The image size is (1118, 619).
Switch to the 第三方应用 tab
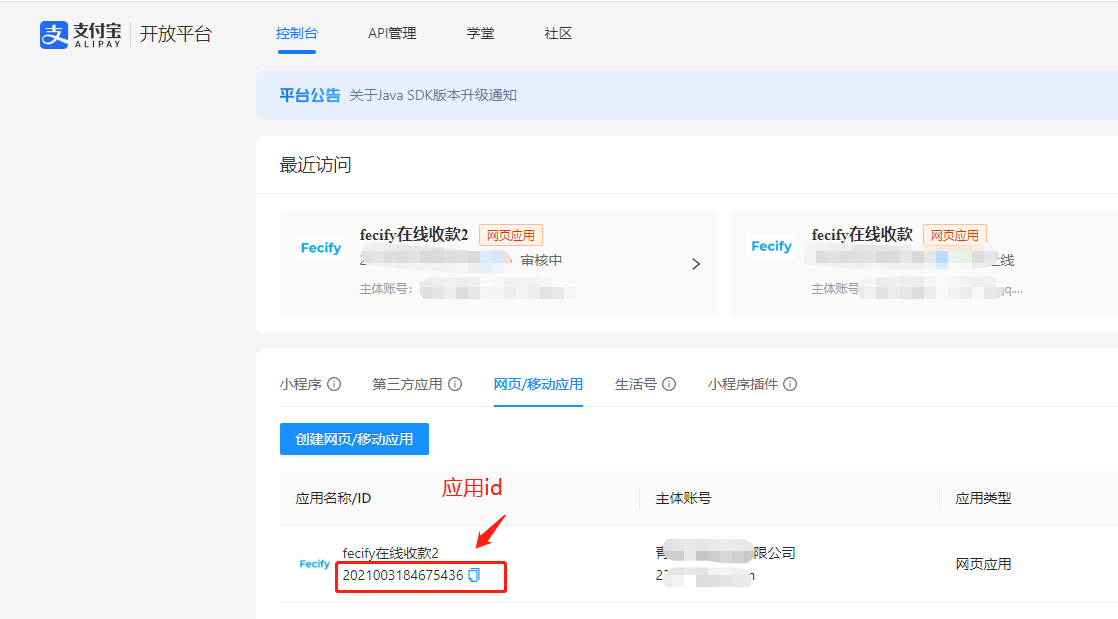click(407, 384)
